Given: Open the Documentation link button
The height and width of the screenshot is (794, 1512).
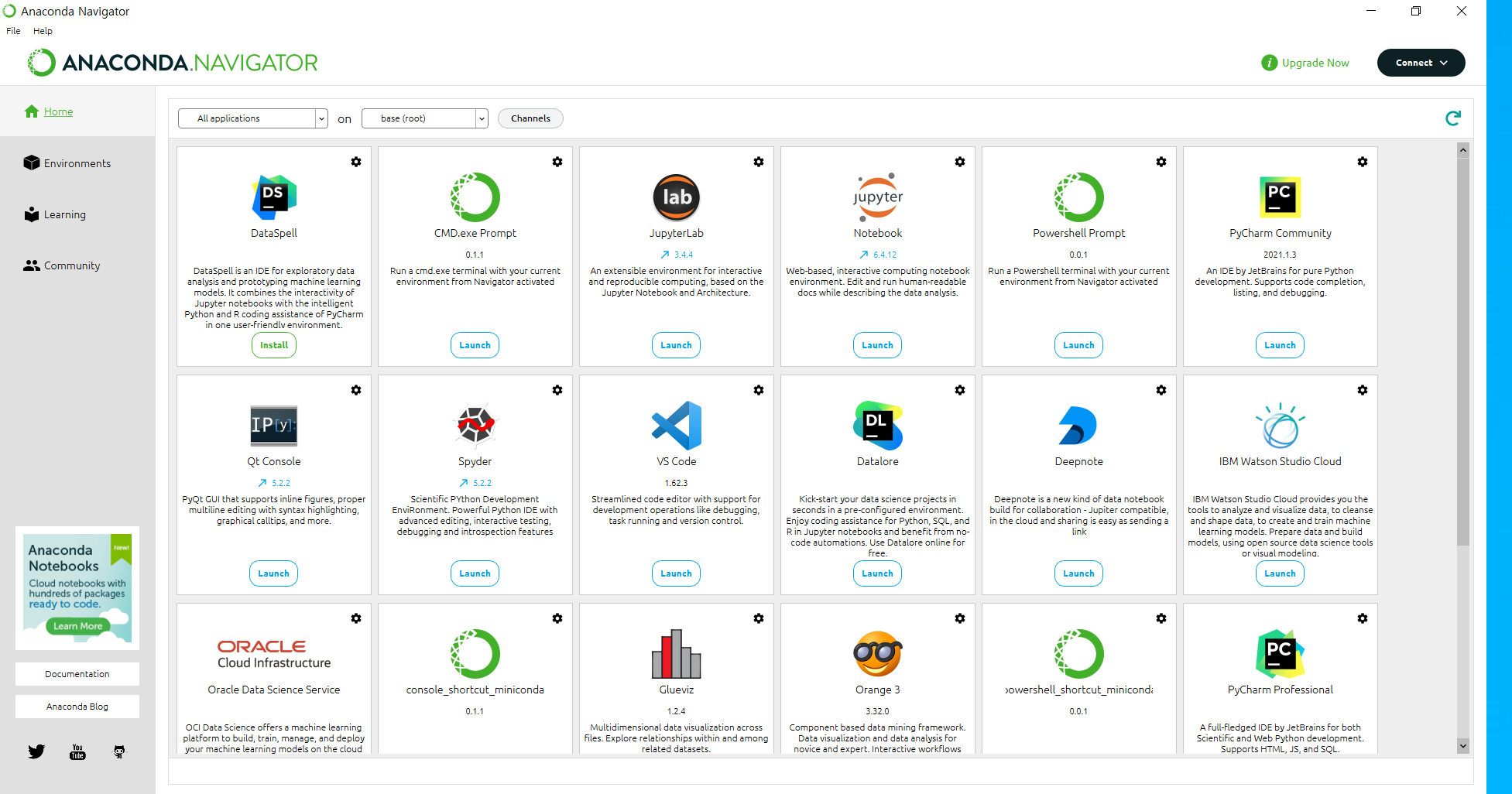Looking at the screenshot, I should click(77, 674).
